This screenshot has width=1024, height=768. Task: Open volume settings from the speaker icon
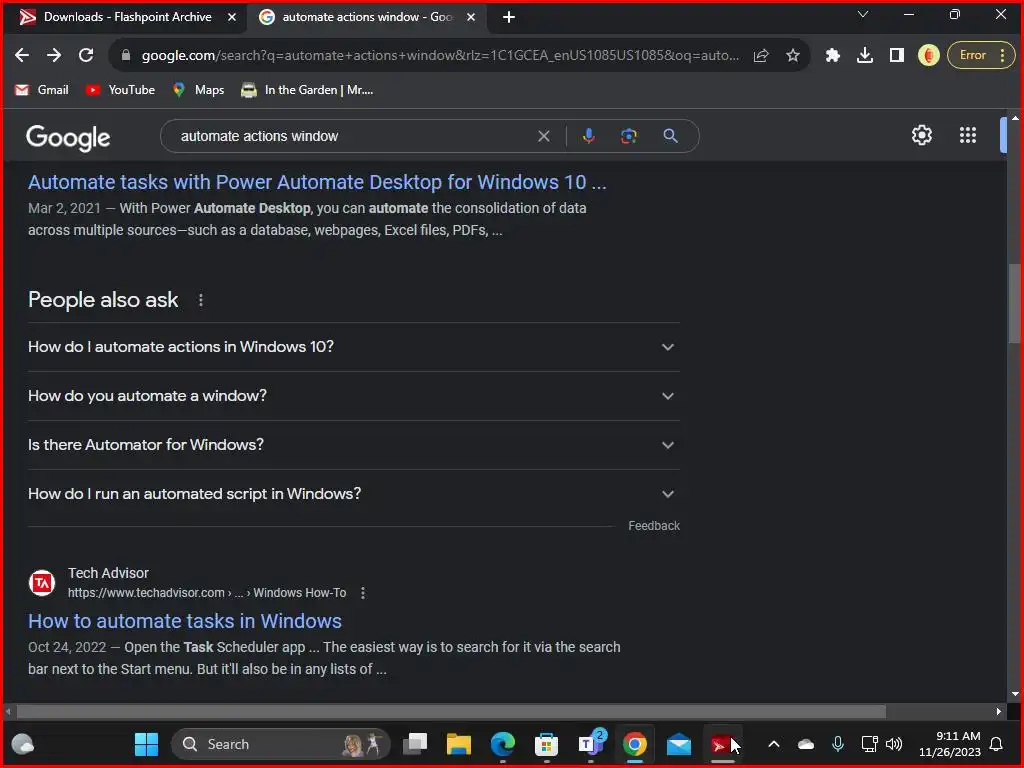pyautogui.click(x=894, y=744)
